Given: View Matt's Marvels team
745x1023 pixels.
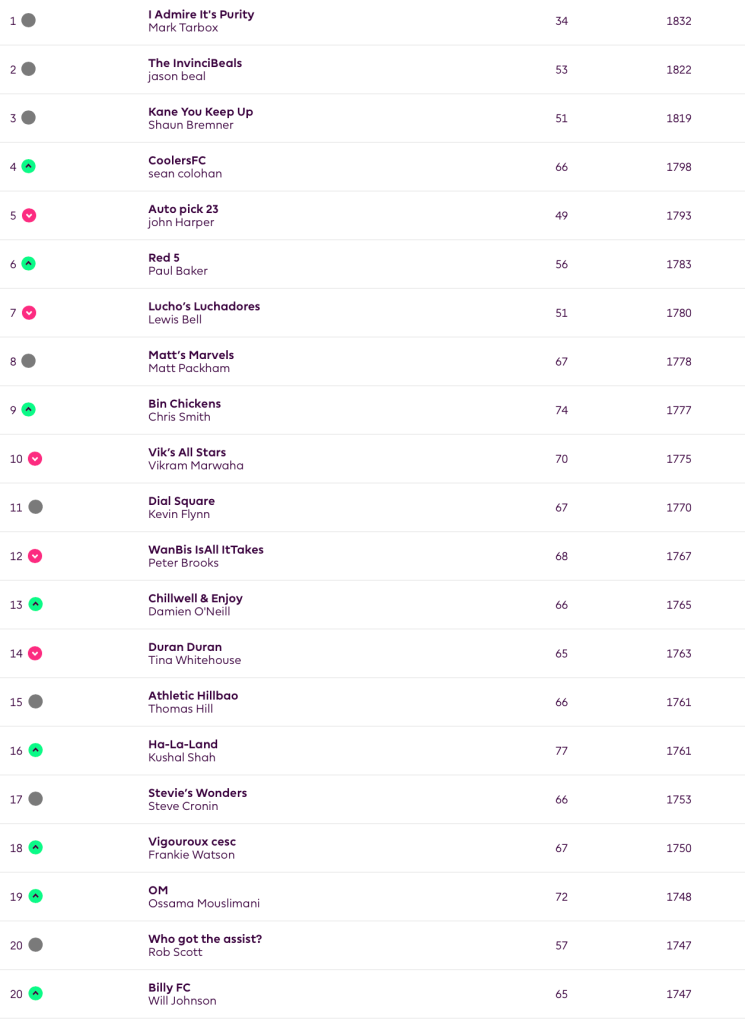Looking at the screenshot, I should click(x=191, y=355).
